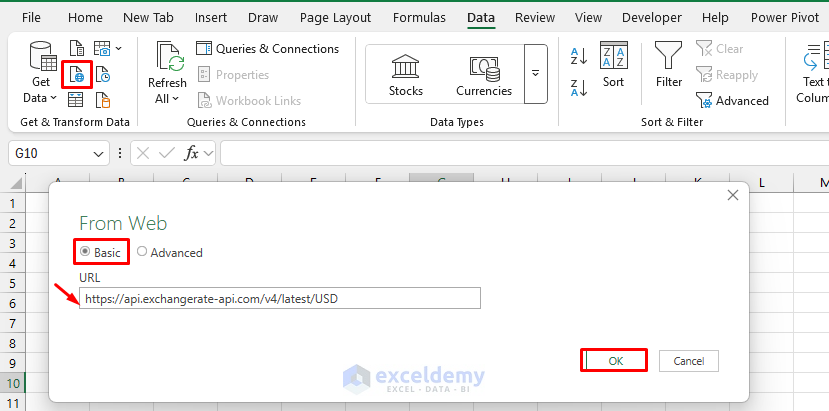The width and height of the screenshot is (829, 411).
Task: Select the Basic radio button
Action: pos(85,252)
